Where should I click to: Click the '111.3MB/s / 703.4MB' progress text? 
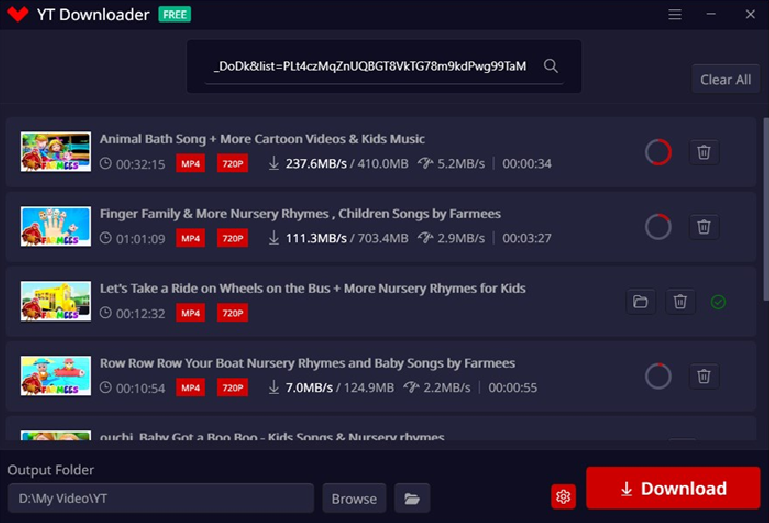[347, 238]
